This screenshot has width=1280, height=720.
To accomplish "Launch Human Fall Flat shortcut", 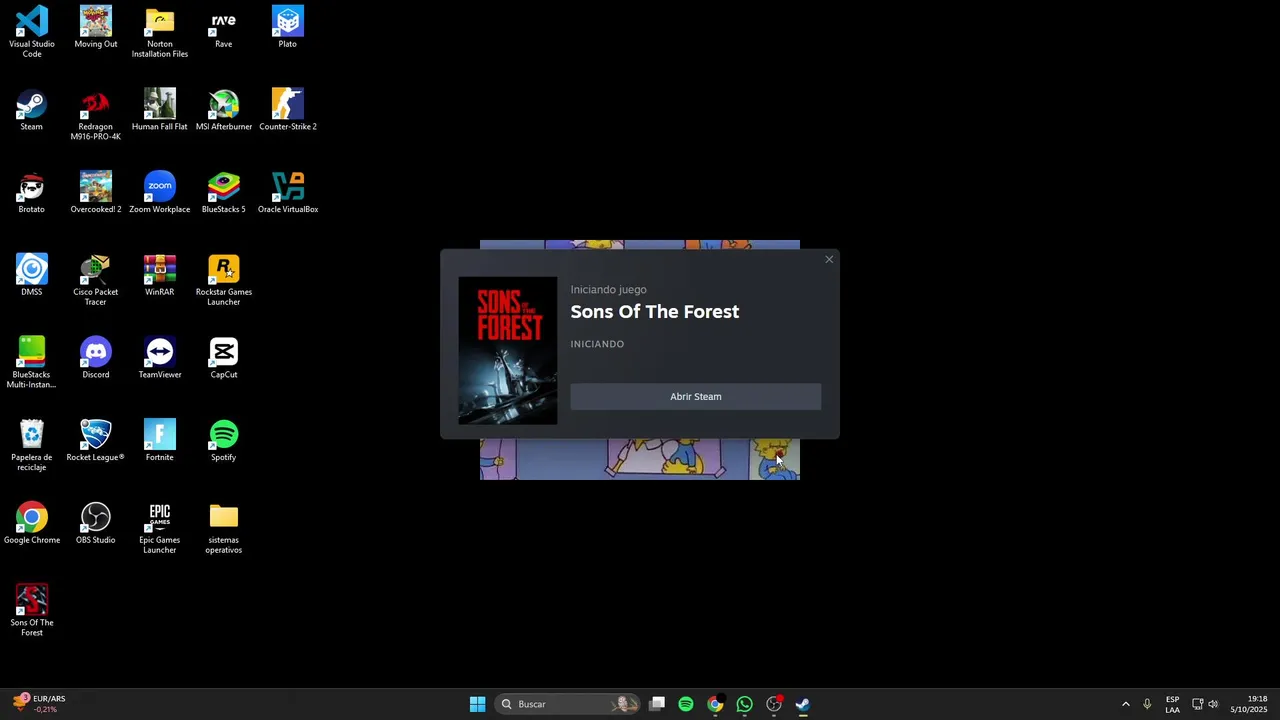I will point(160,110).
